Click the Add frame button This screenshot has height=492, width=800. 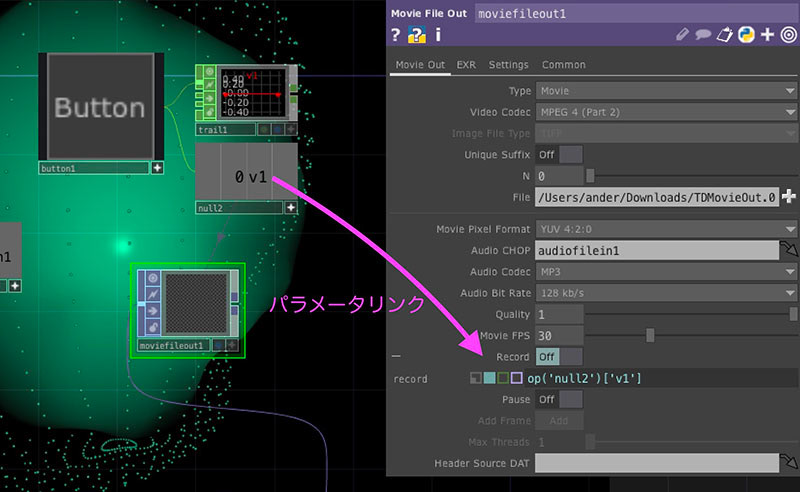[x=559, y=421]
